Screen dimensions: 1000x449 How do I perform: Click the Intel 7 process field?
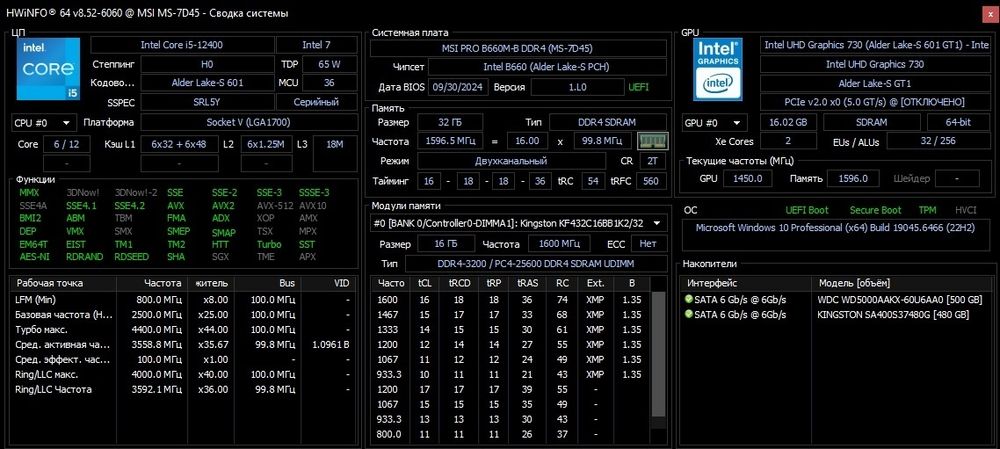[316, 45]
